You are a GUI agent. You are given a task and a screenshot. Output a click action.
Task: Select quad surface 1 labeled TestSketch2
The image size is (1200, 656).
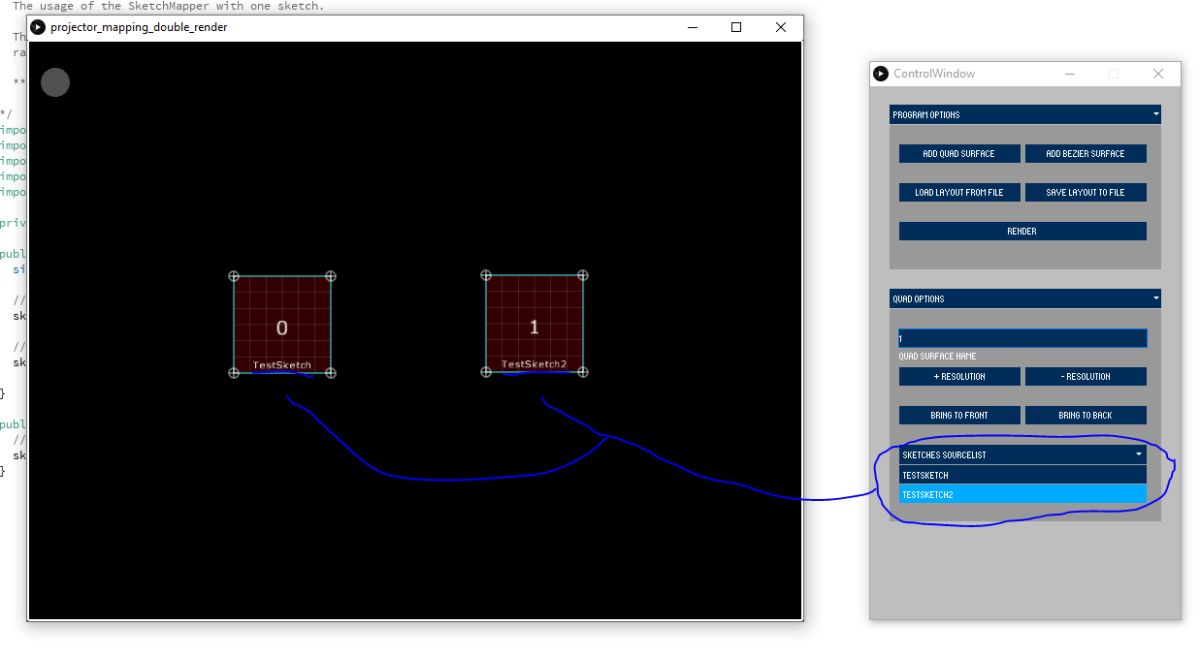click(x=534, y=323)
